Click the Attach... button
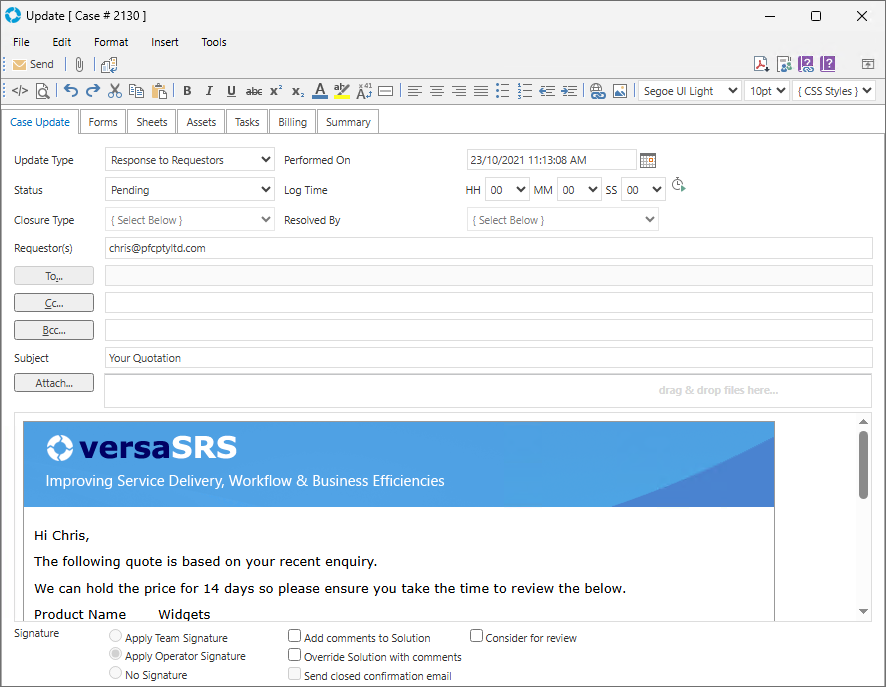The height and width of the screenshot is (687, 886). tap(54, 382)
